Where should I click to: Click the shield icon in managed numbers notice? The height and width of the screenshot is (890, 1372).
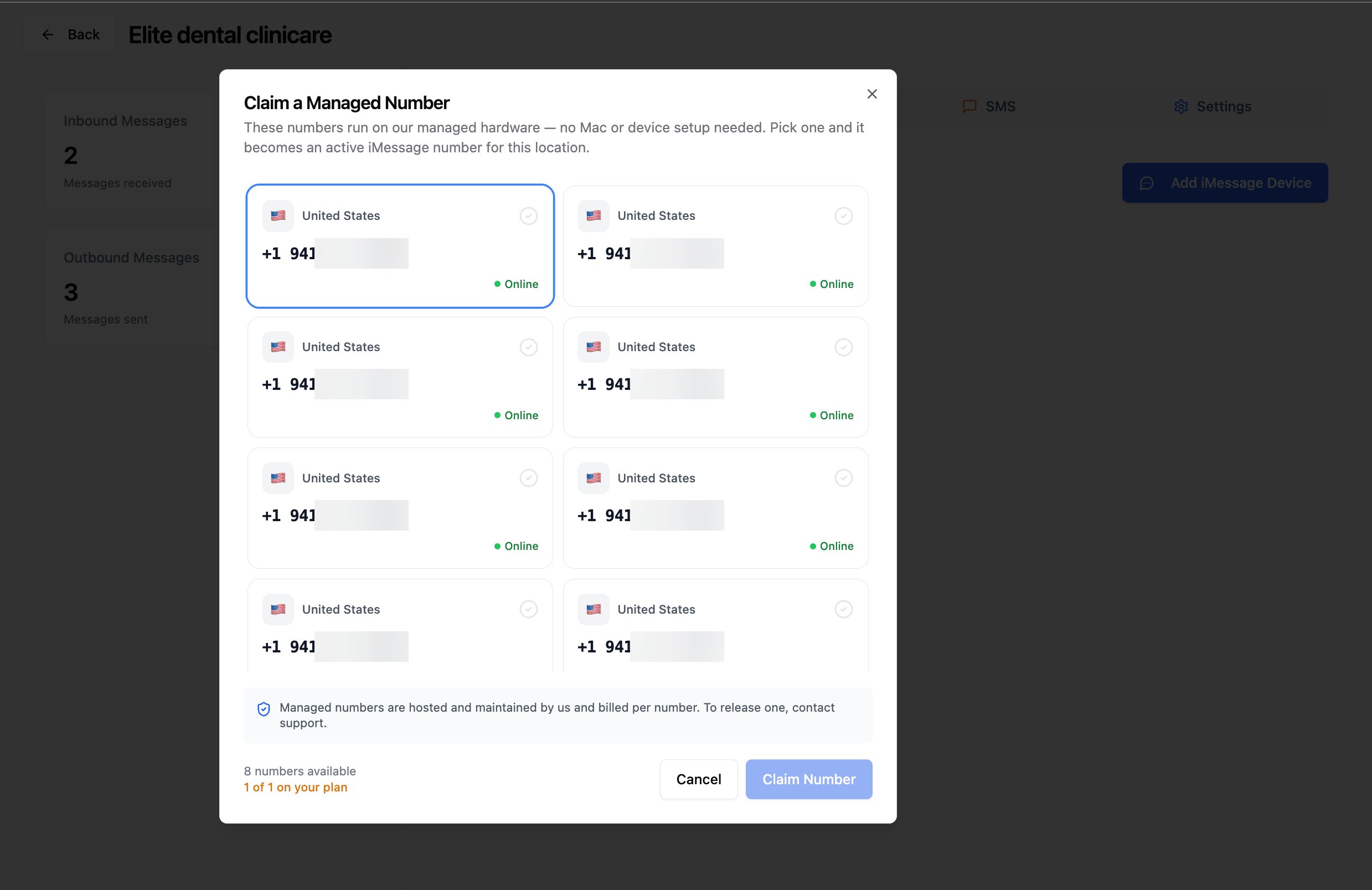[x=264, y=709]
